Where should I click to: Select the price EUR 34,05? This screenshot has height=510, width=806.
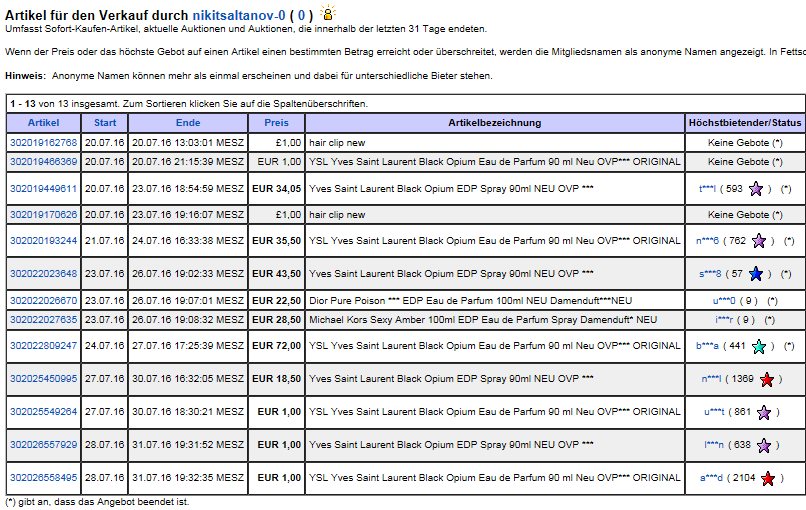[277, 189]
